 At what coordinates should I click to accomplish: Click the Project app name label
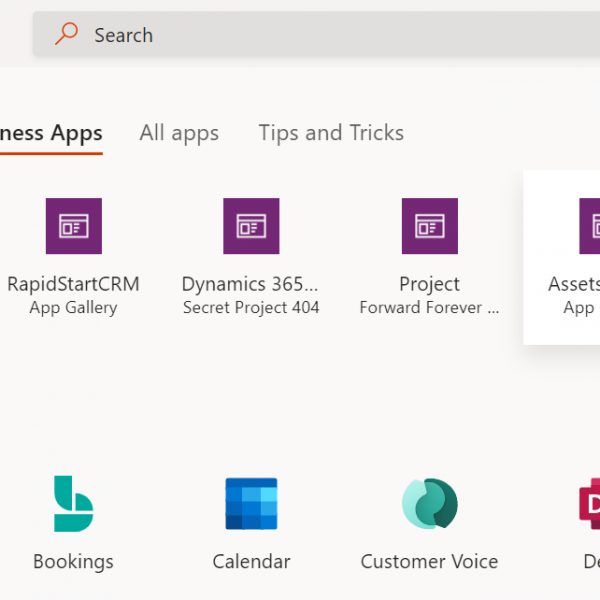click(429, 285)
